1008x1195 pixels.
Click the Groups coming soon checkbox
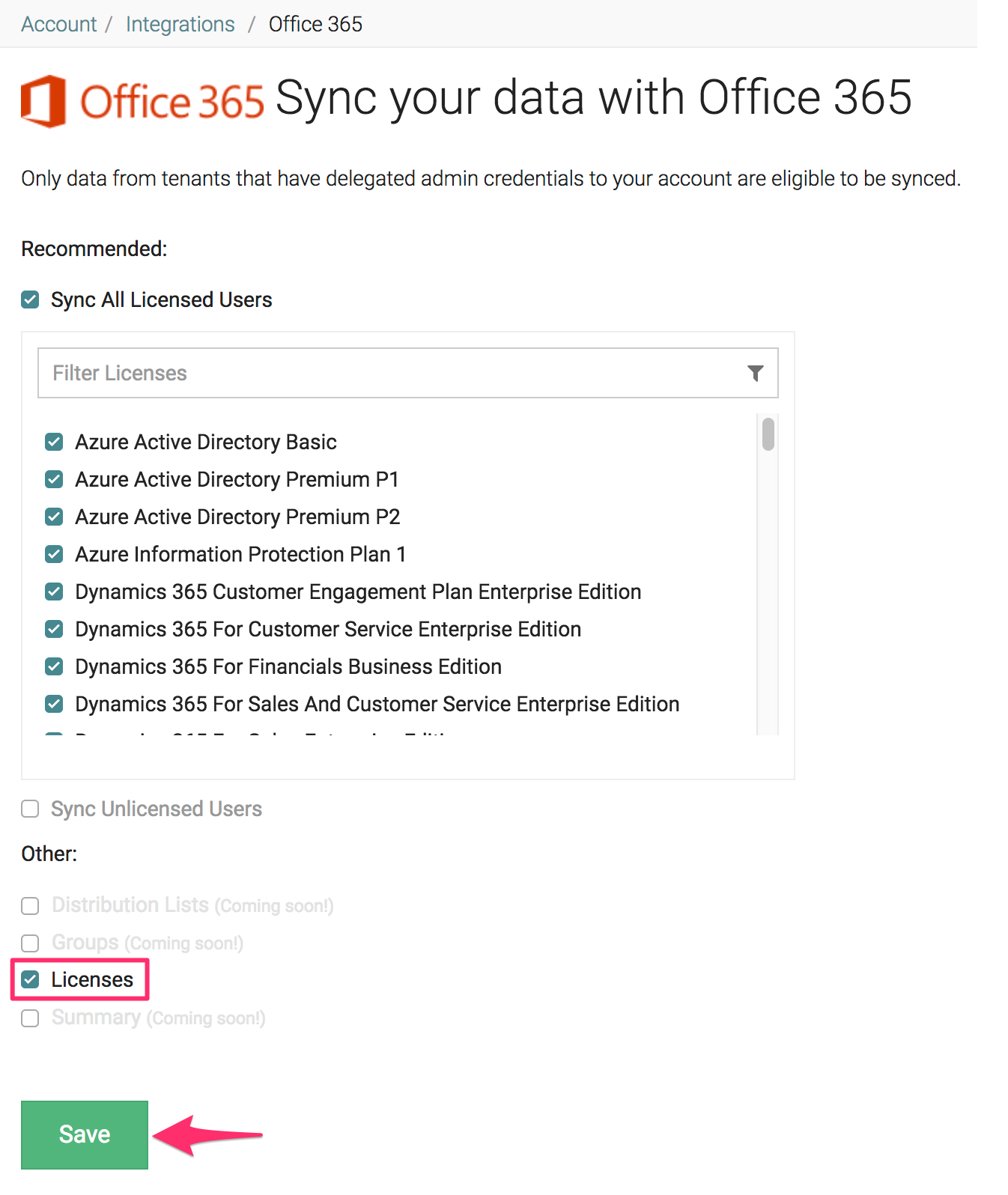pyautogui.click(x=30, y=943)
